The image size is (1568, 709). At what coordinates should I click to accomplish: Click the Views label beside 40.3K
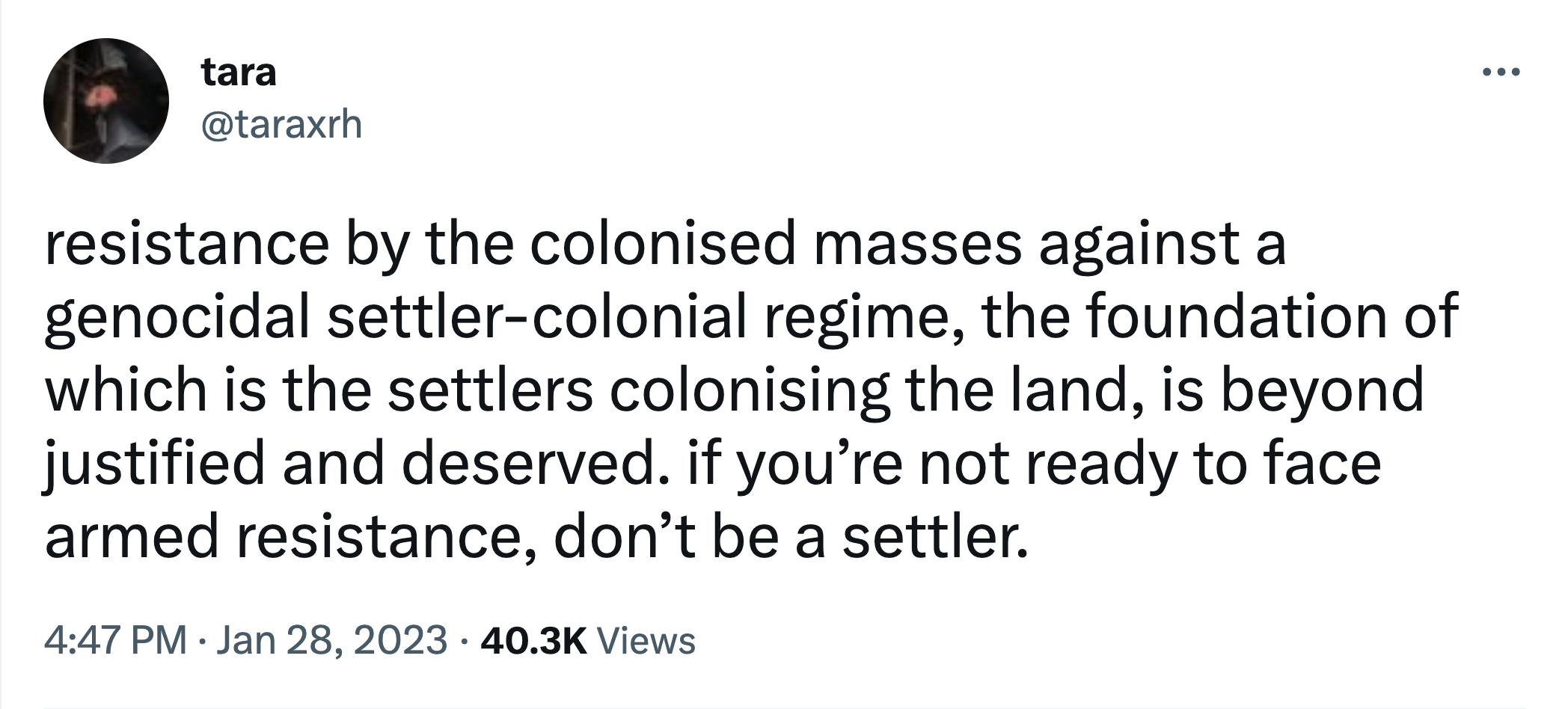tap(648, 640)
